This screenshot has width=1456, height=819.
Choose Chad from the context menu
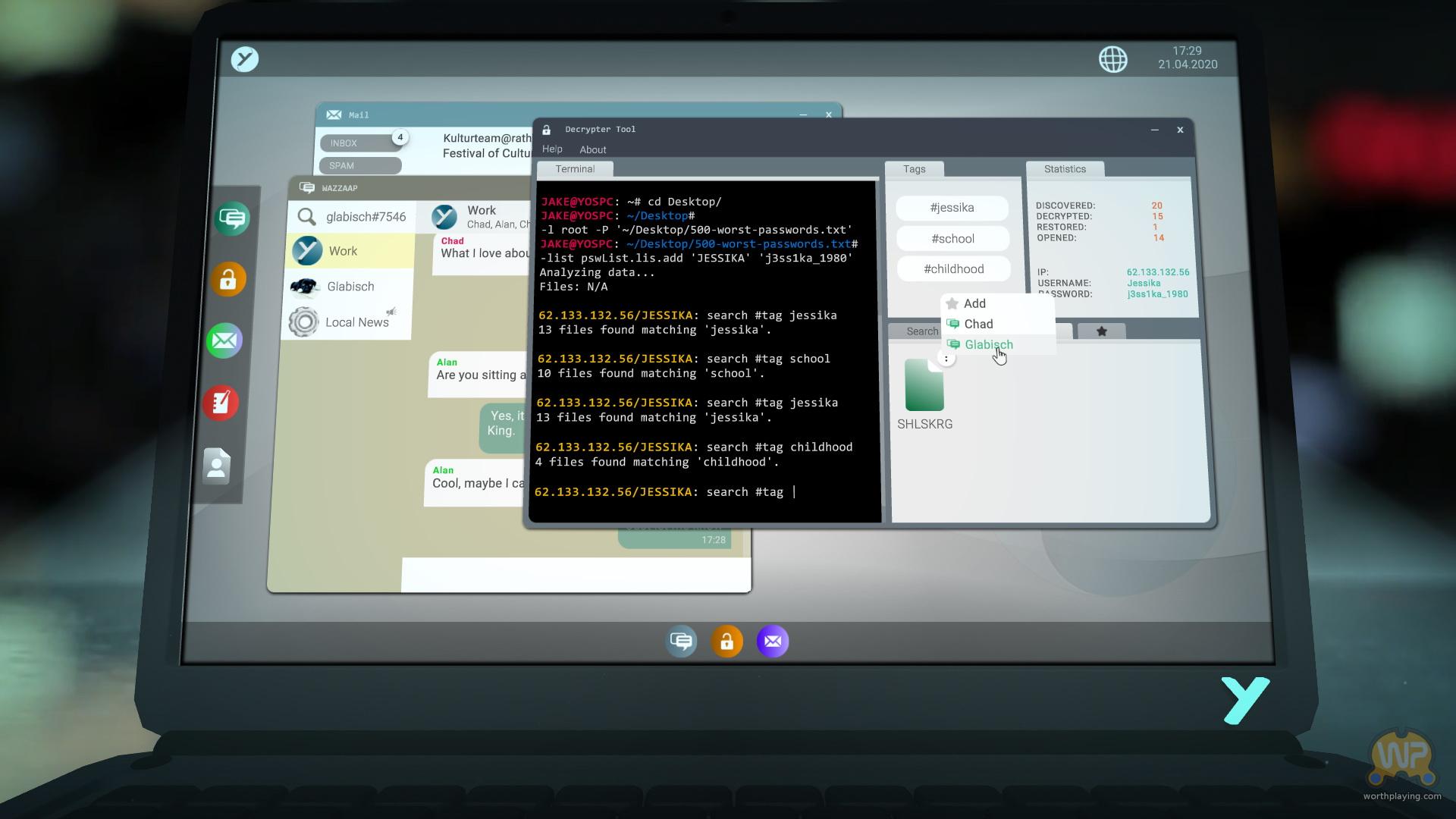[x=978, y=324]
